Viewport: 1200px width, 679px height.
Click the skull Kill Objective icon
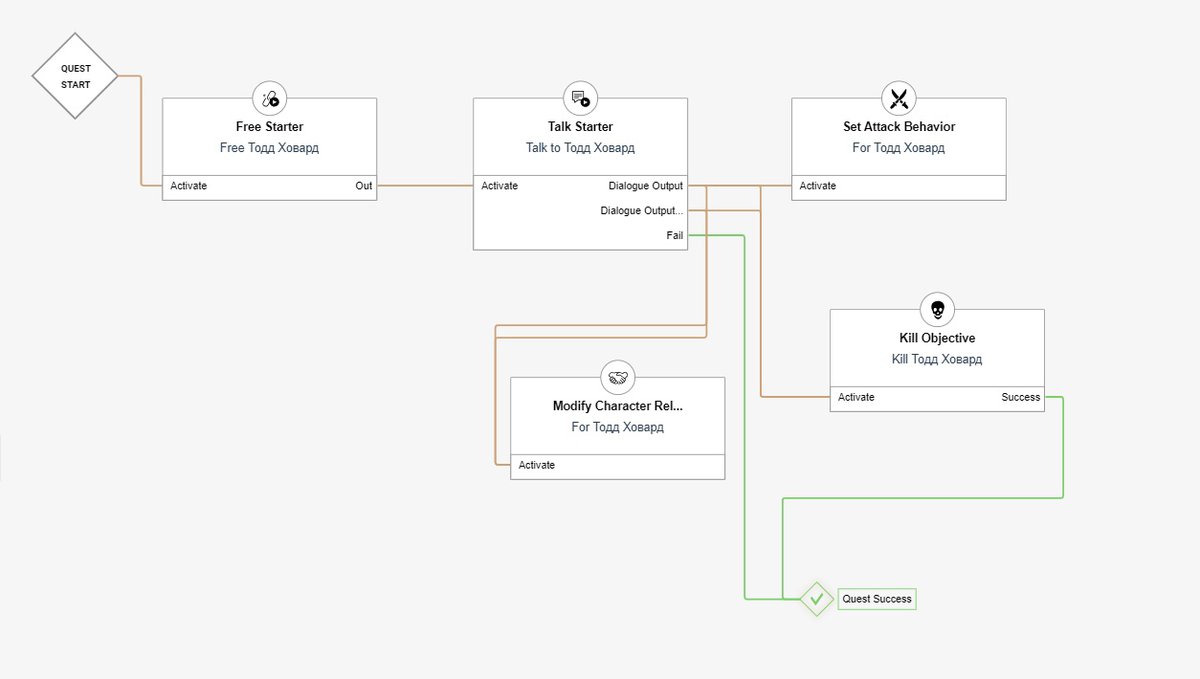(x=937, y=310)
